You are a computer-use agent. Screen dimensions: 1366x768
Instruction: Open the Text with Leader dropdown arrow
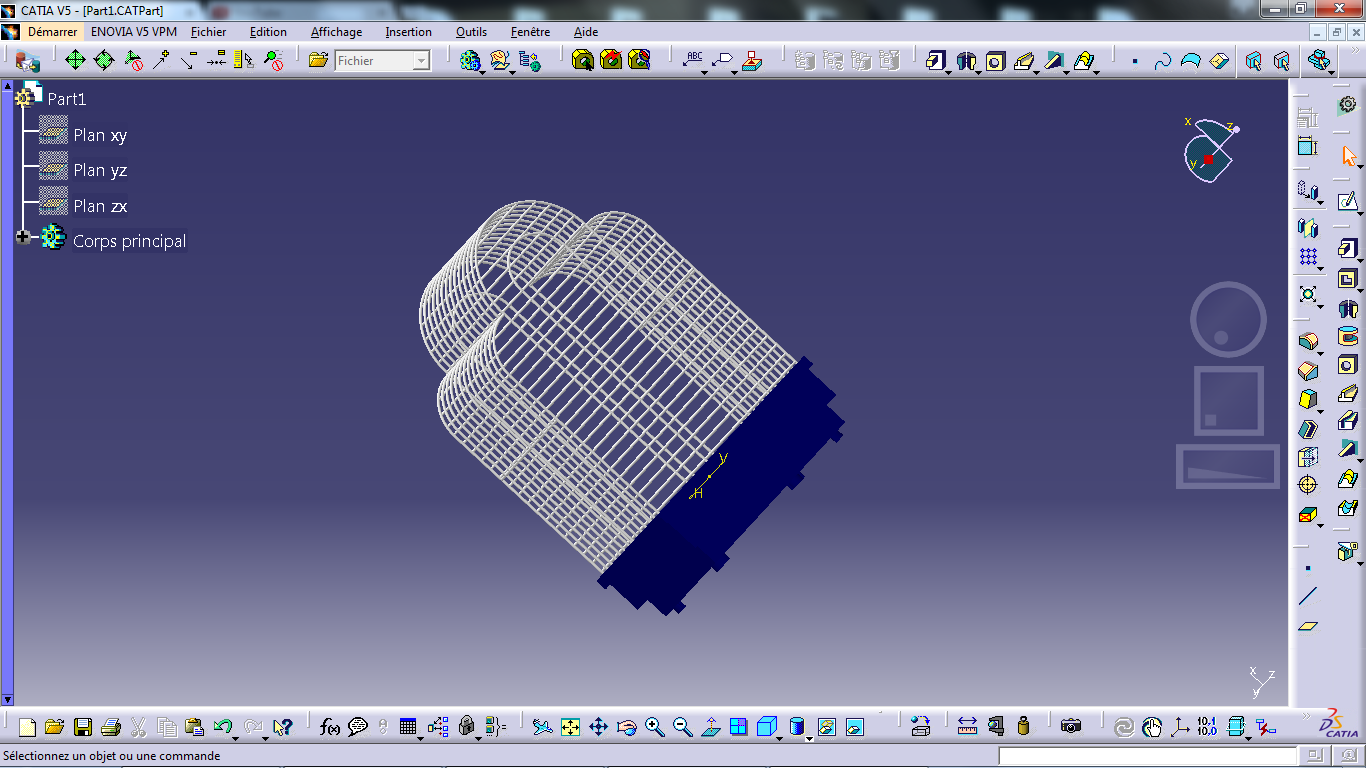click(x=705, y=71)
